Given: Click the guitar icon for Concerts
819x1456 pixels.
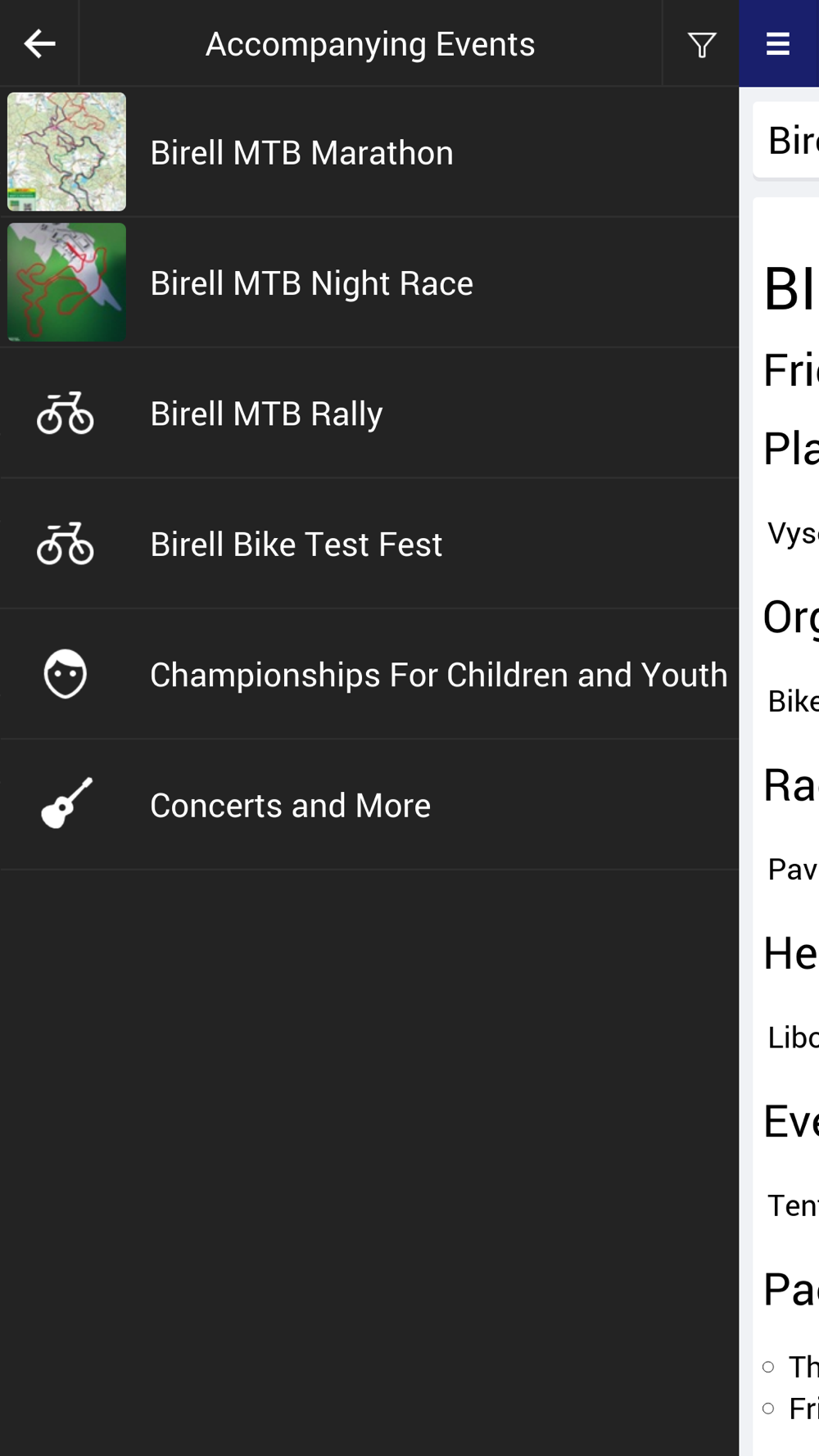Looking at the screenshot, I should tap(66, 803).
